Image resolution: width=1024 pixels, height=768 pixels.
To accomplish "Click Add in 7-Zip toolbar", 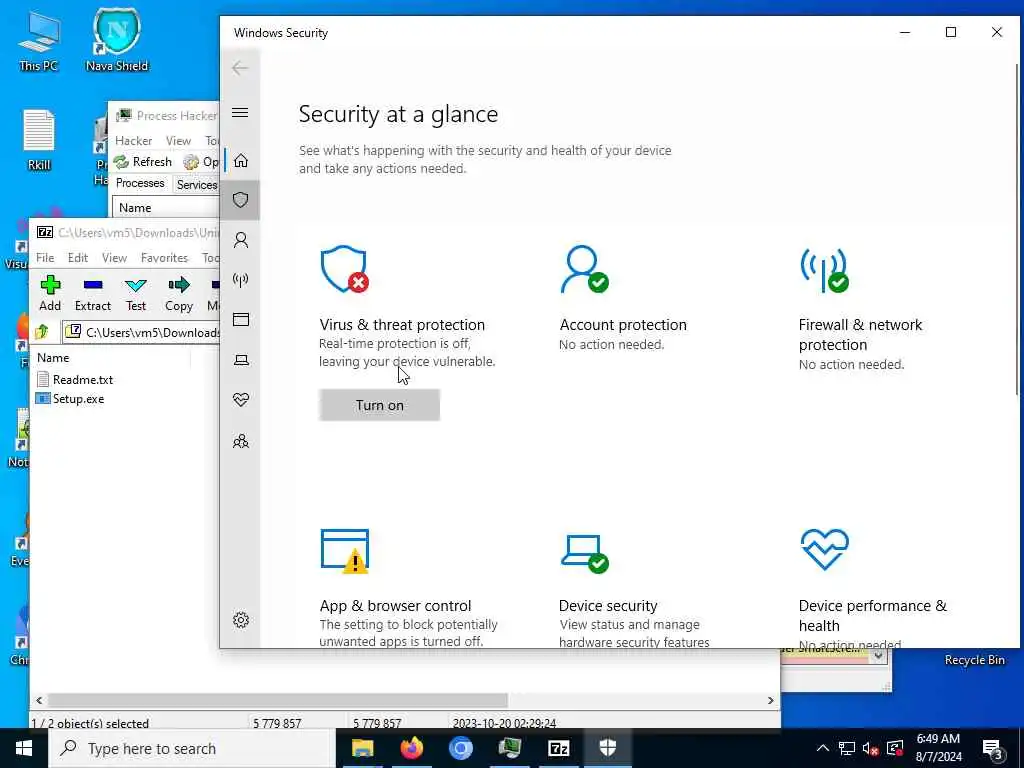I will (x=50, y=293).
